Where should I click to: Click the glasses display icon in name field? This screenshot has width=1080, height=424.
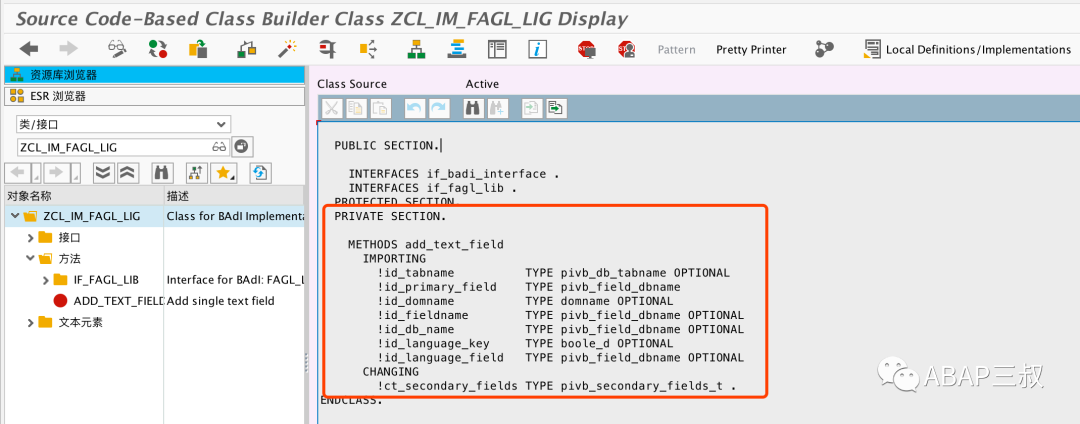coord(219,147)
